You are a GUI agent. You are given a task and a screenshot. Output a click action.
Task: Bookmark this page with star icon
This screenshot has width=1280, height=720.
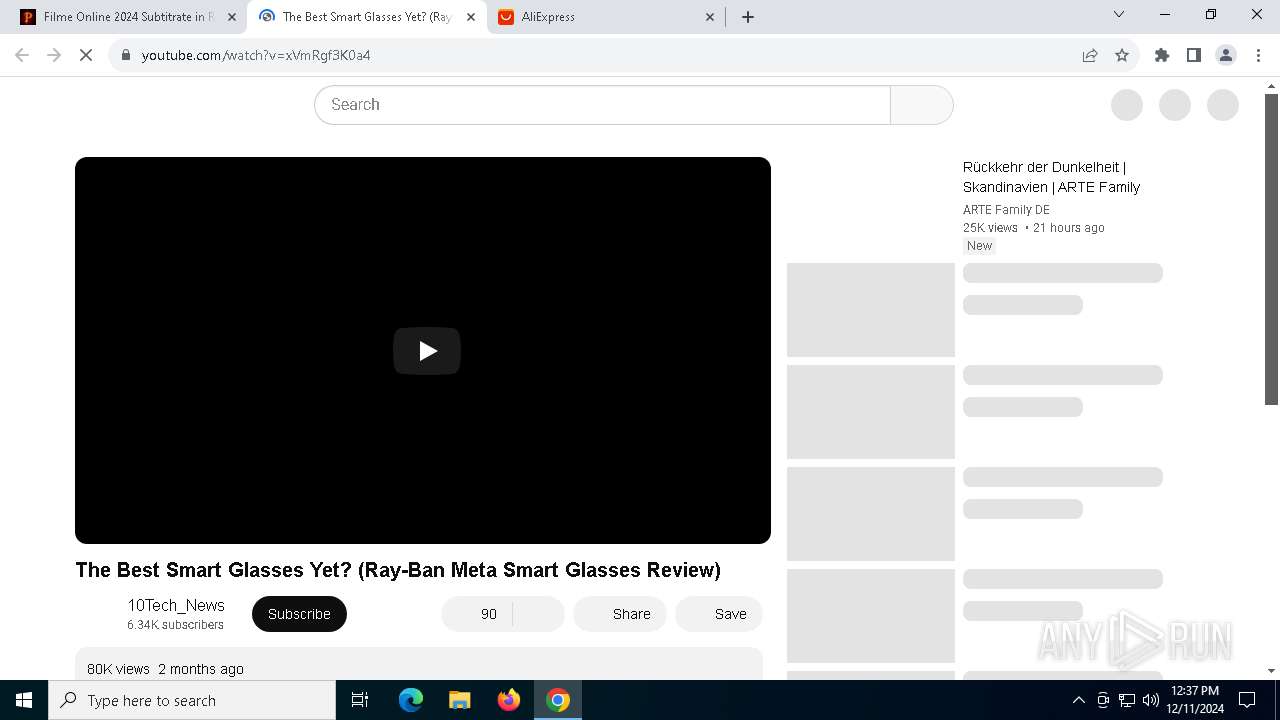point(1122,55)
